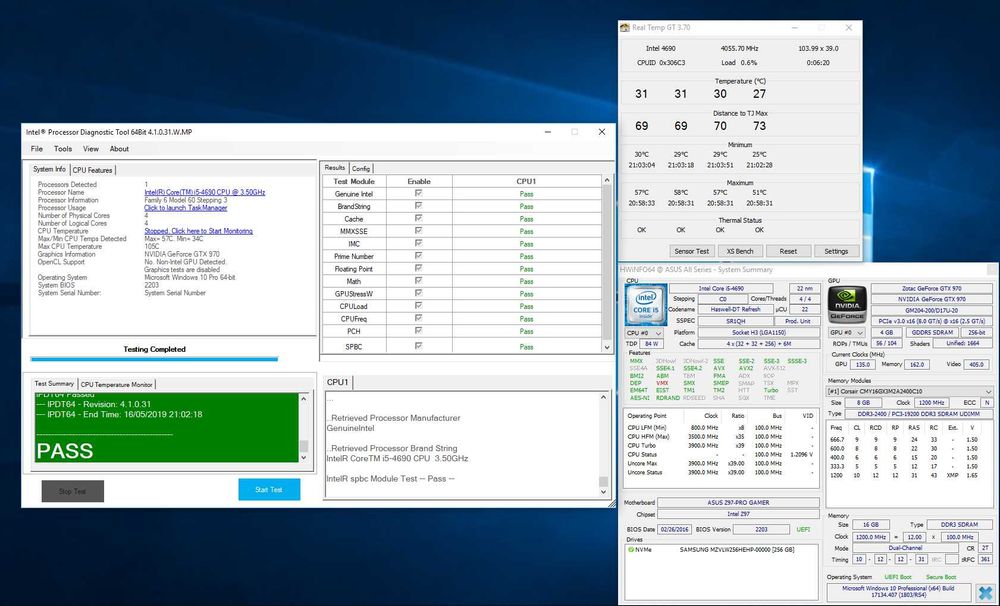Viewport: 1000px width, 606px height.
Task: Click the CPU1 log scroll down arrow
Action: pos(603,492)
